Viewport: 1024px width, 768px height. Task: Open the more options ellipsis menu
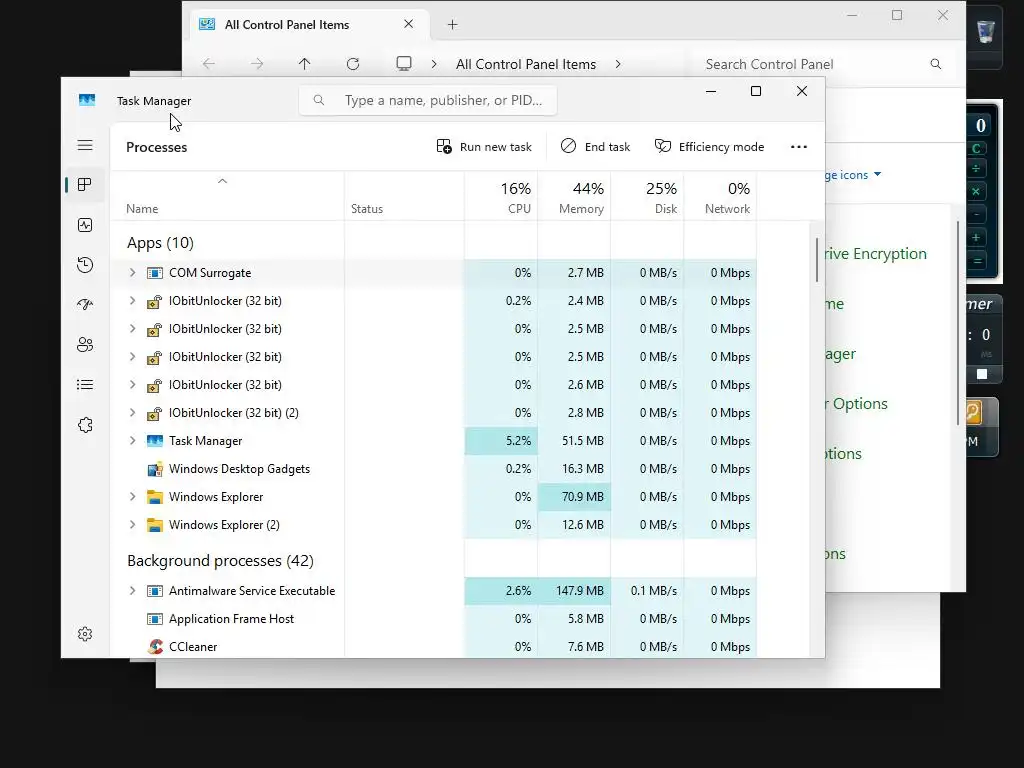tap(799, 147)
